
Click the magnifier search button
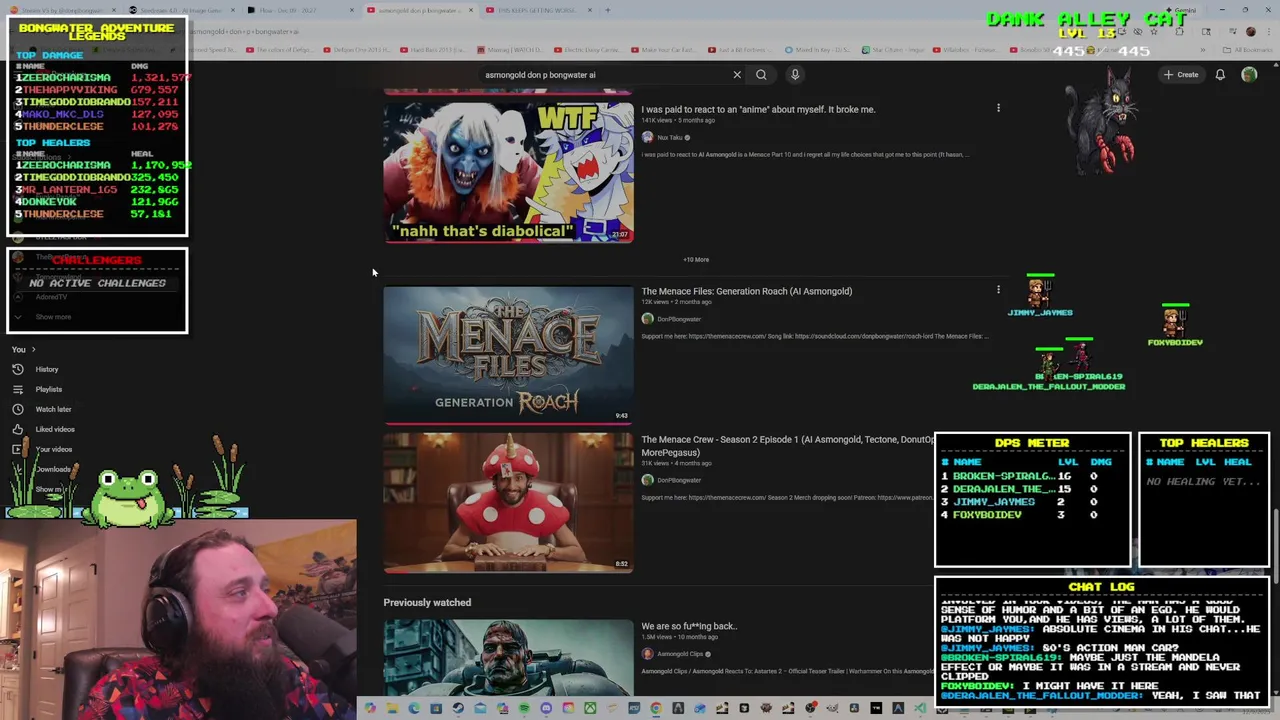[x=761, y=74]
